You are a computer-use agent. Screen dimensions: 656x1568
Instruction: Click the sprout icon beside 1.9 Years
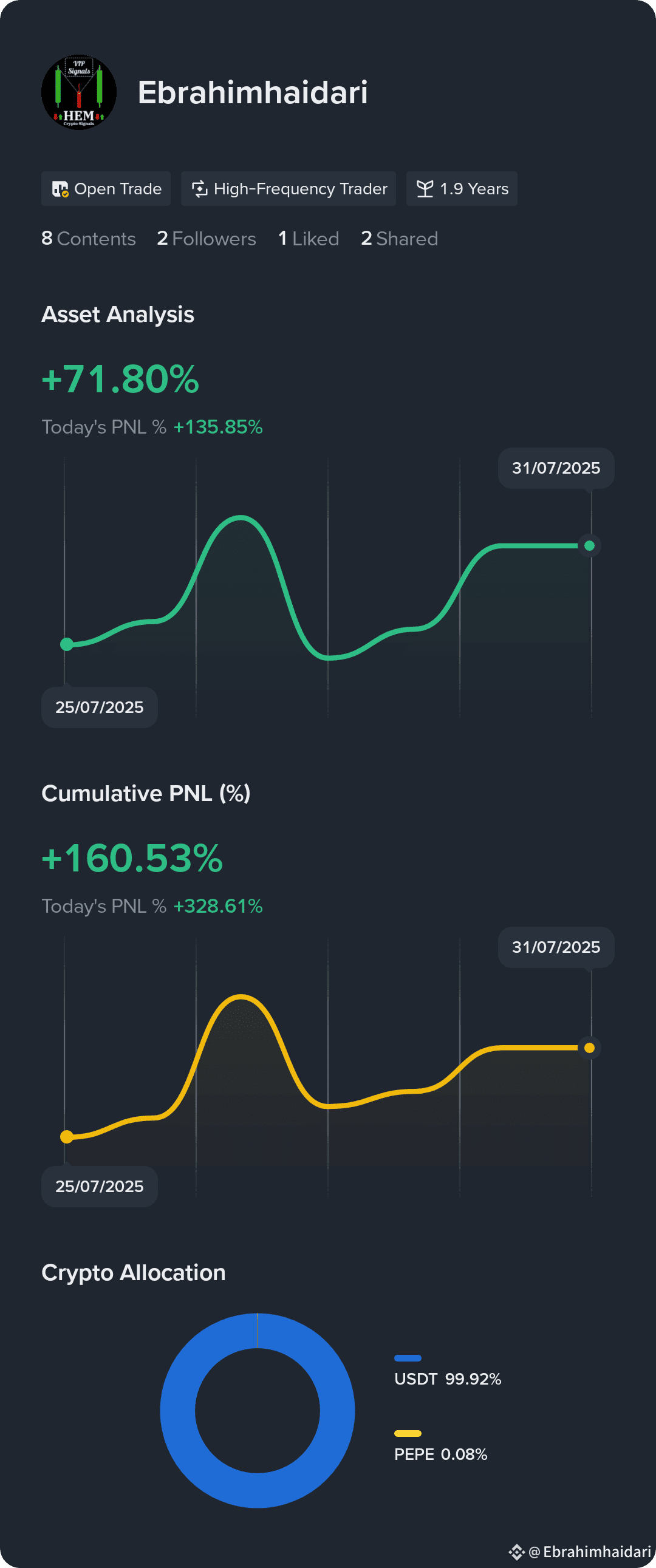[x=425, y=189]
